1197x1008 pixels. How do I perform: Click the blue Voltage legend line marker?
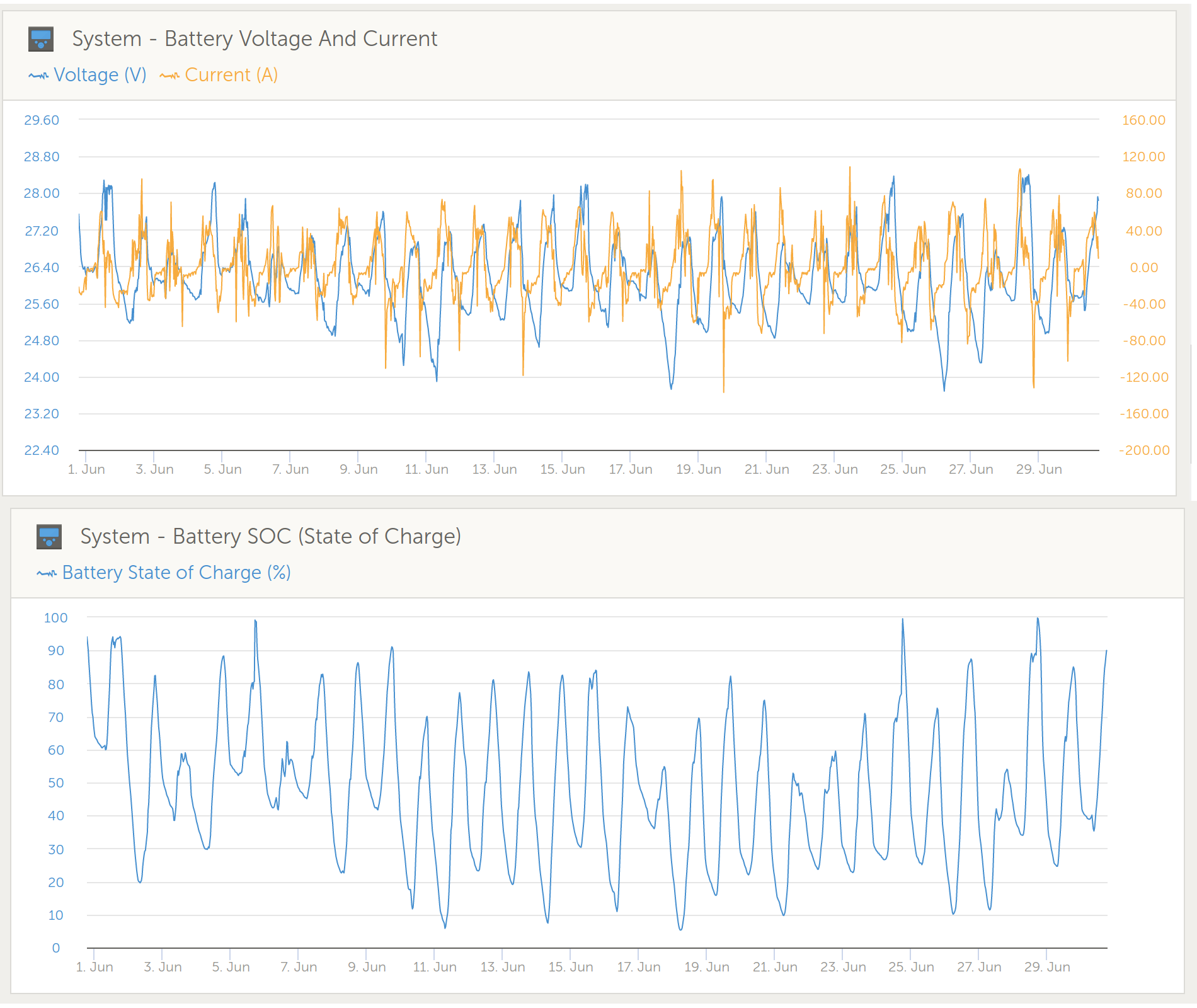click(x=38, y=76)
